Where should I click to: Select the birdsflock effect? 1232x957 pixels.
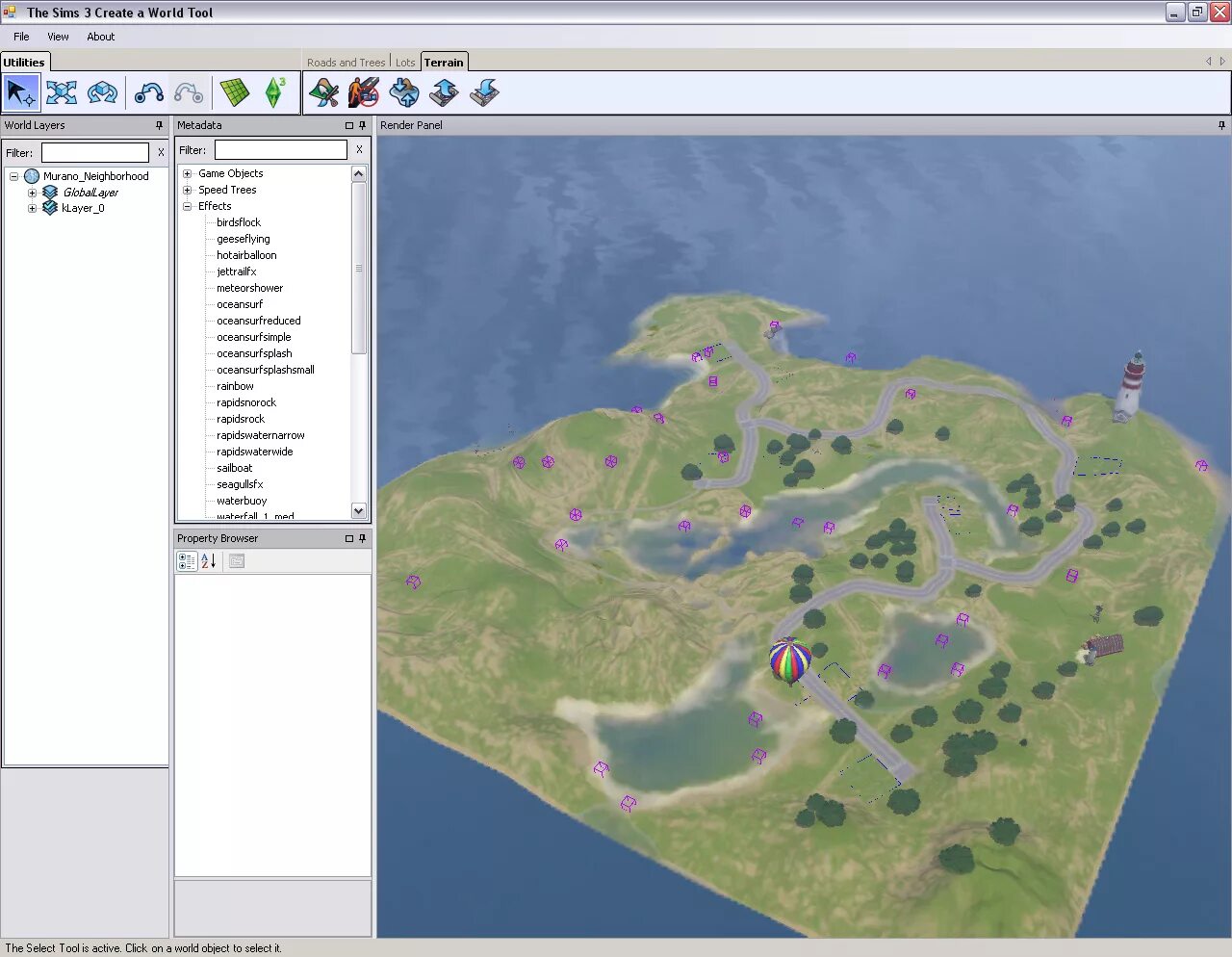coord(239,222)
